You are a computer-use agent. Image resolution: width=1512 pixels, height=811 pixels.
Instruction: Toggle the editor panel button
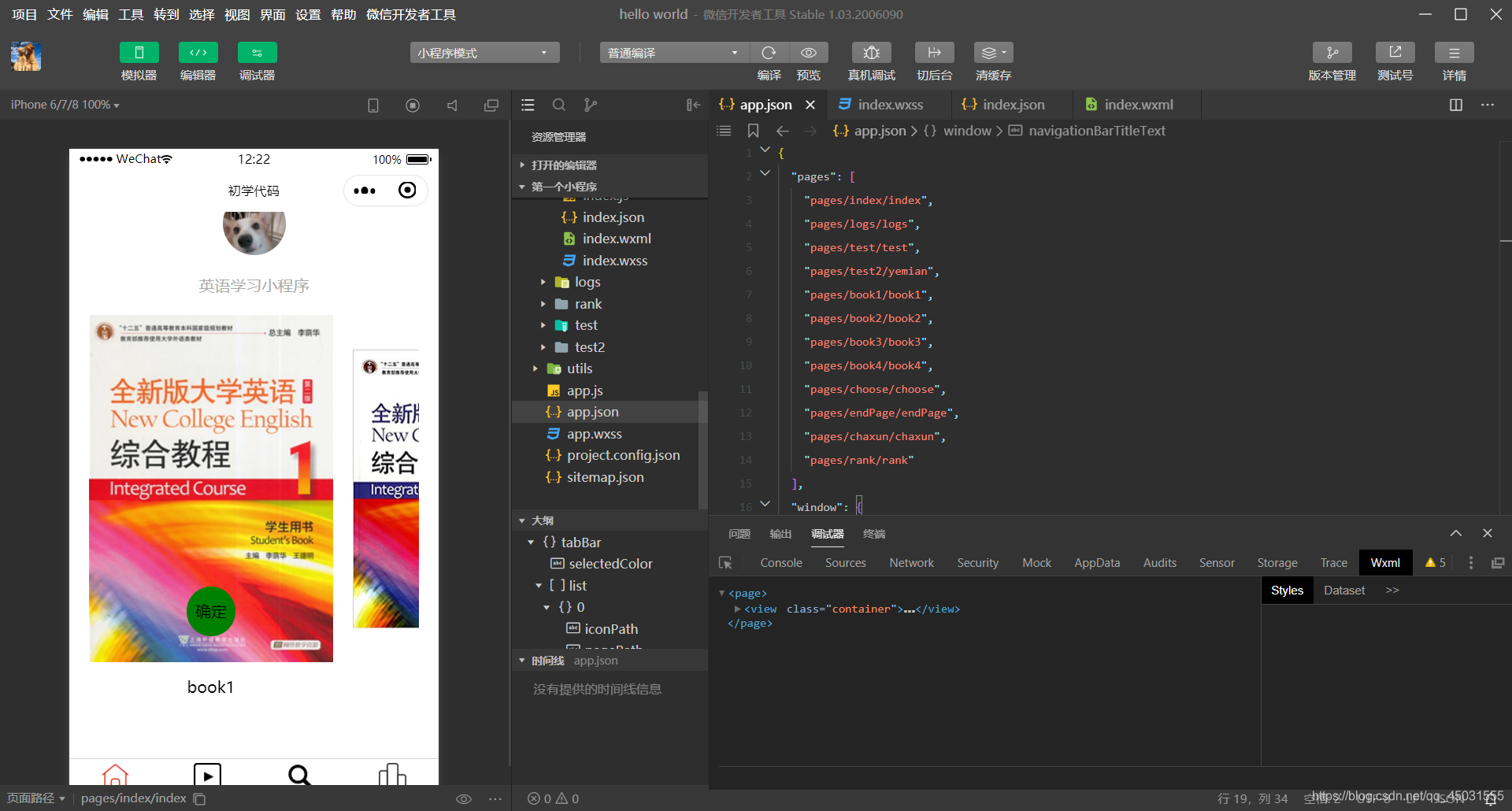coord(198,53)
